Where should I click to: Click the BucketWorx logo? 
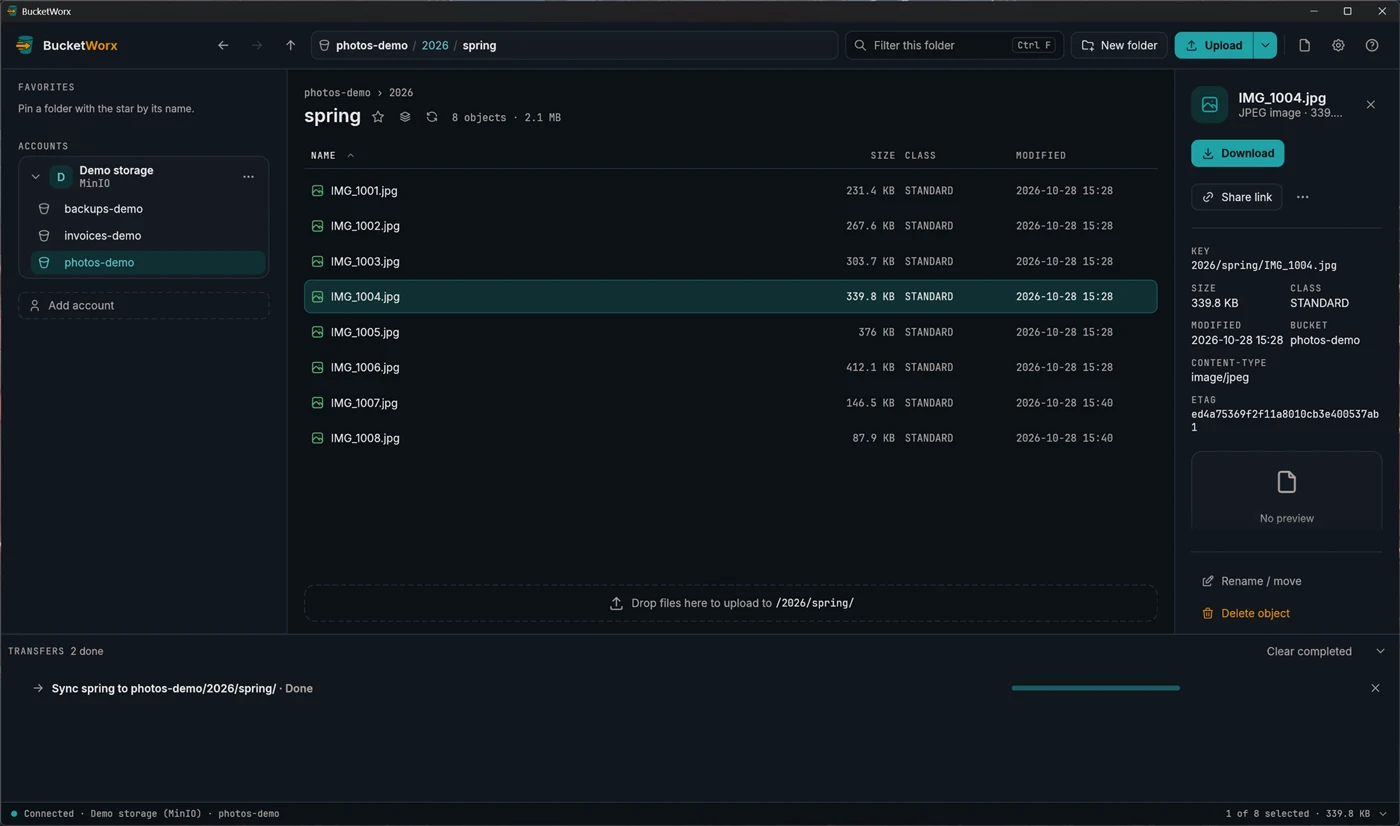coord(25,45)
